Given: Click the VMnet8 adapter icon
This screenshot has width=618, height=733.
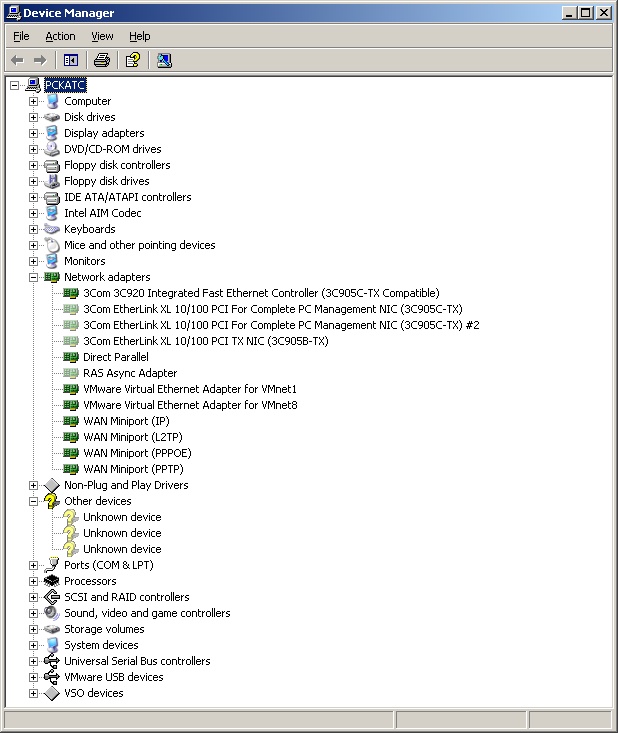Looking at the screenshot, I should [x=71, y=405].
